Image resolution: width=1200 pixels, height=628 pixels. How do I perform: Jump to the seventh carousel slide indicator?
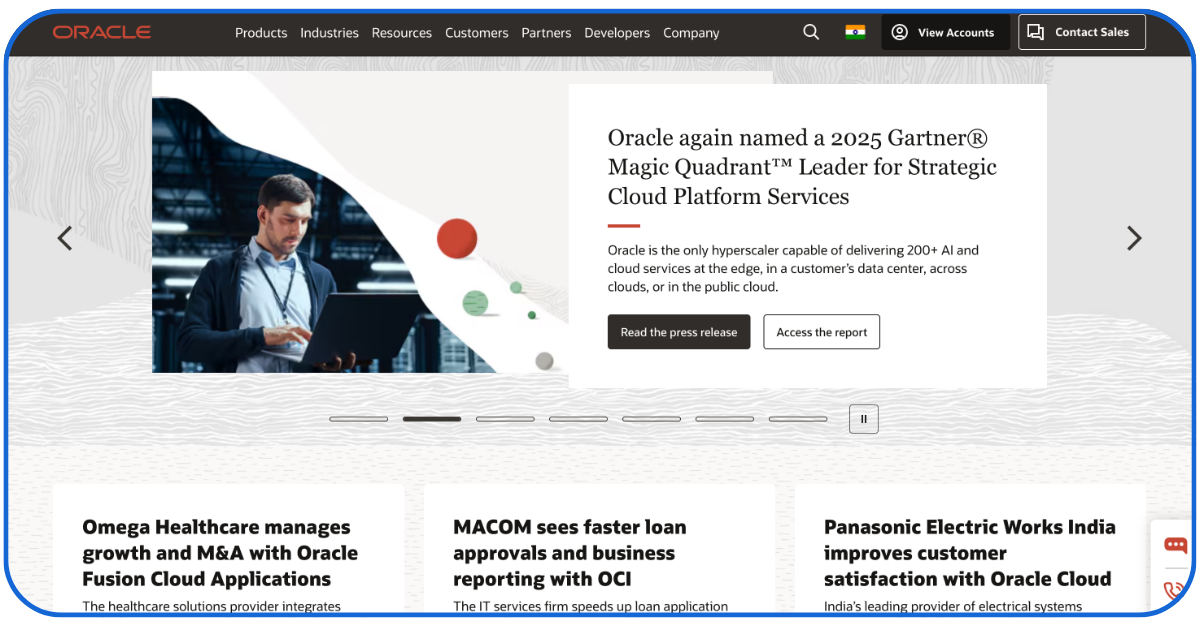(798, 419)
